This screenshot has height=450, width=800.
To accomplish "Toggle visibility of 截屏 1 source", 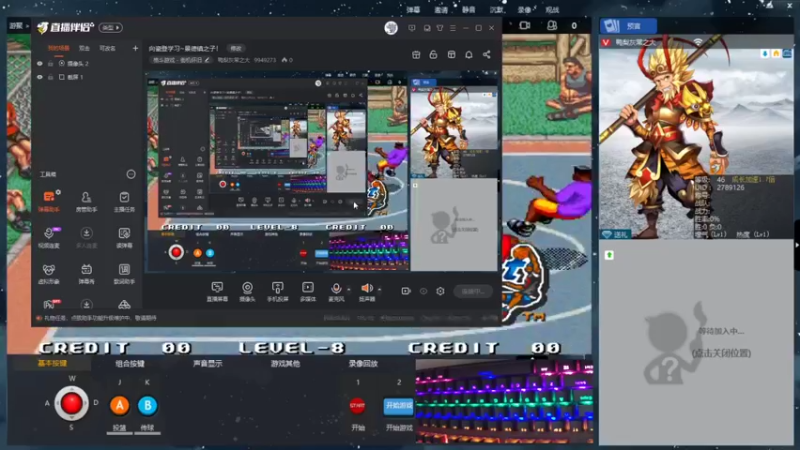I will 40,77.
